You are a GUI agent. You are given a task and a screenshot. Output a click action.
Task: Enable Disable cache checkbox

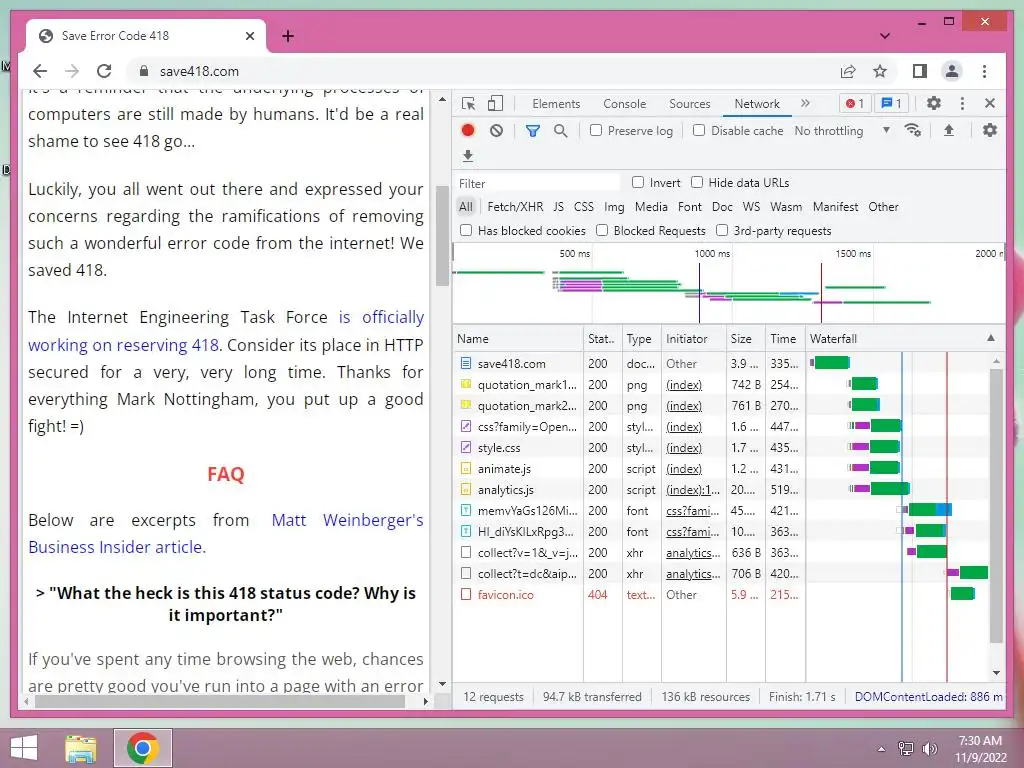pos(699,130)
